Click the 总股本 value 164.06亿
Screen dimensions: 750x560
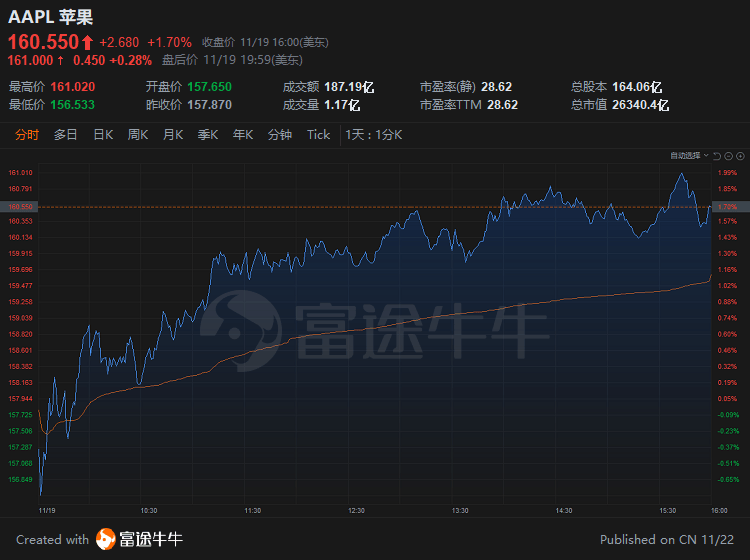tap(637, 87)
